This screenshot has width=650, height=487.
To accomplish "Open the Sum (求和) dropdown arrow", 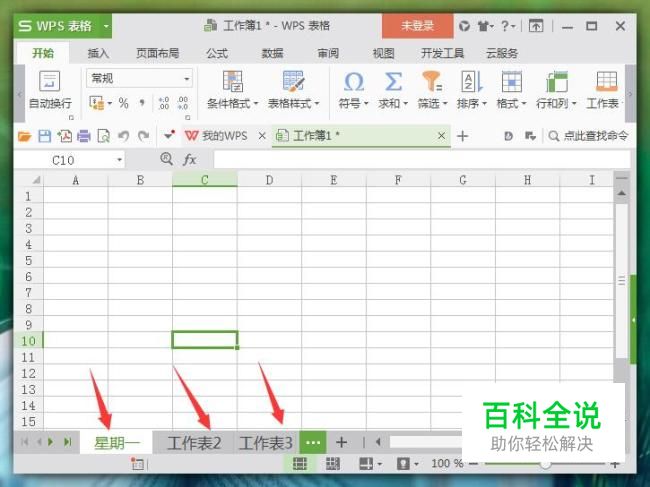I will coord(405,103).
